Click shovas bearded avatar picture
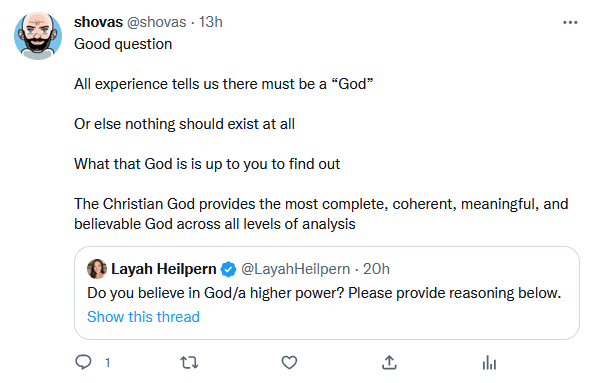Screen dimensions: 594x383 (38, 36)
